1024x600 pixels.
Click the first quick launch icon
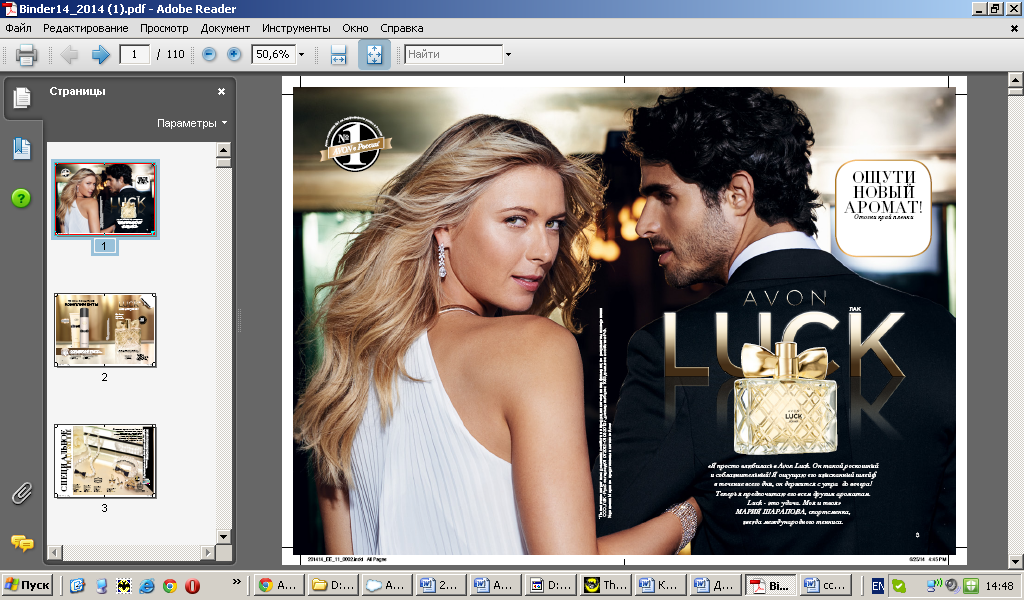77,586
